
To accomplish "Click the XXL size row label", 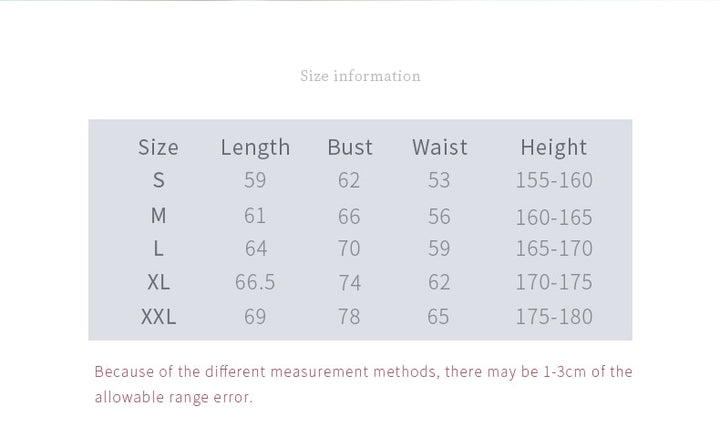I will coord(158,317).
